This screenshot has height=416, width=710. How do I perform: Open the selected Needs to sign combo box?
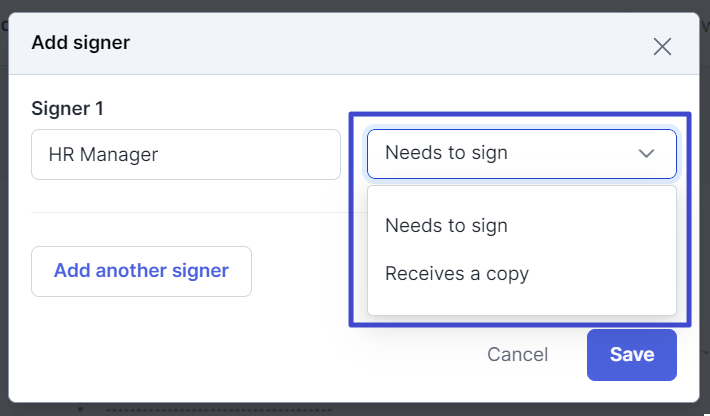pyautogui.click(x=522, y=154)
